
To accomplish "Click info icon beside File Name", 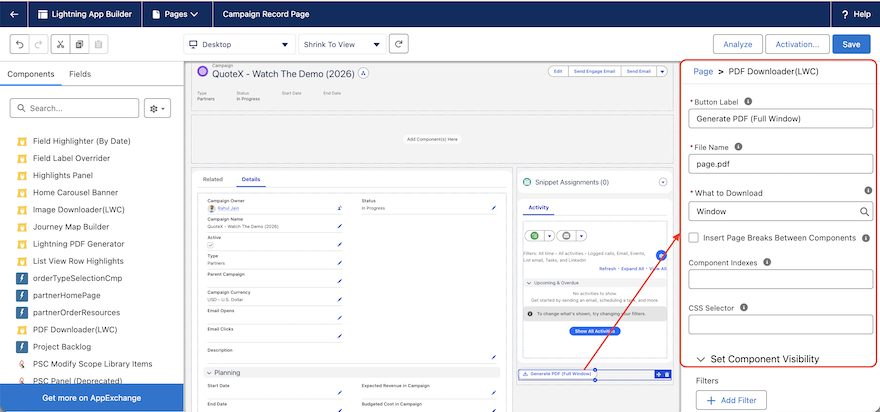I will click(x=739, y=147).
